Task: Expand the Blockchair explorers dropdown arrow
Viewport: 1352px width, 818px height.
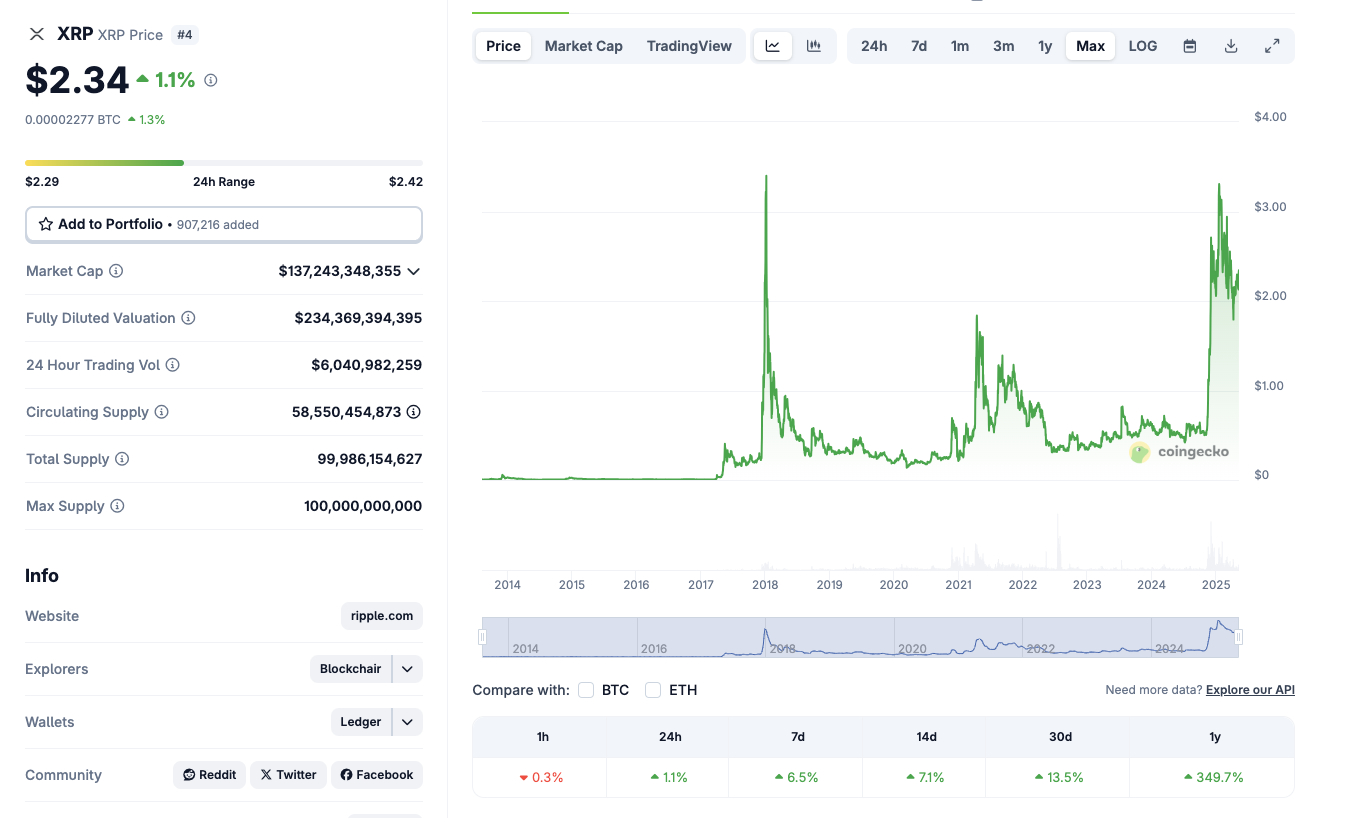Action: coord(407,669)
